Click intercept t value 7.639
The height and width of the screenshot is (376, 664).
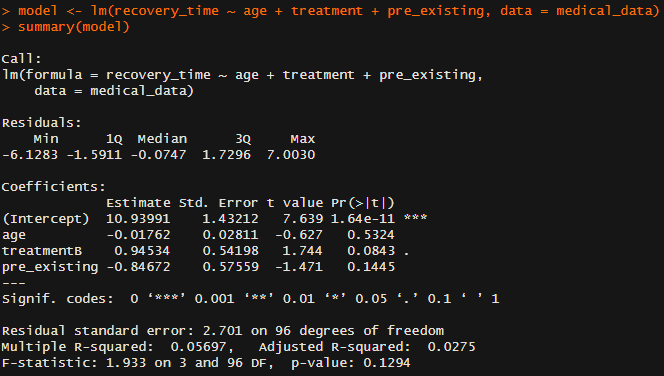[302, 219]
